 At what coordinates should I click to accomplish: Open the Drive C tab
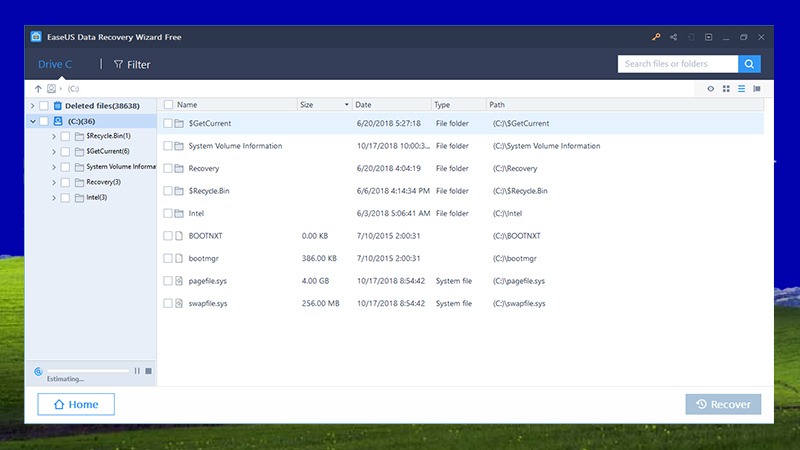click(x=55, y=64)
